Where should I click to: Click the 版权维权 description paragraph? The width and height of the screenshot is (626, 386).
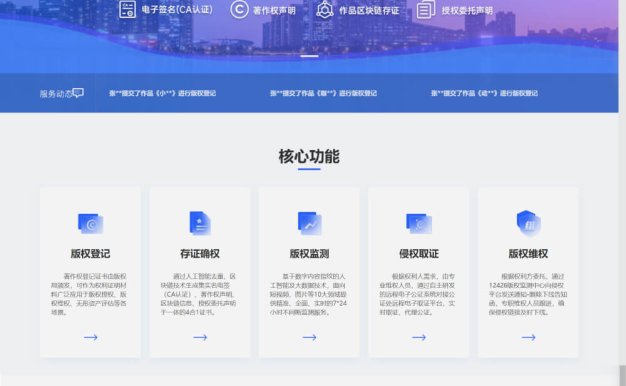[528, 294]
